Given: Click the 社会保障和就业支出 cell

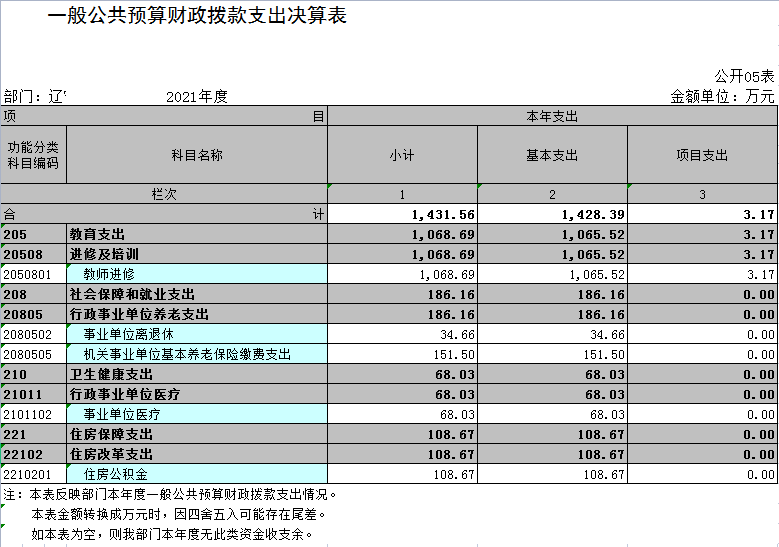Looking at the screenshot, I should (x=197, y=294).
